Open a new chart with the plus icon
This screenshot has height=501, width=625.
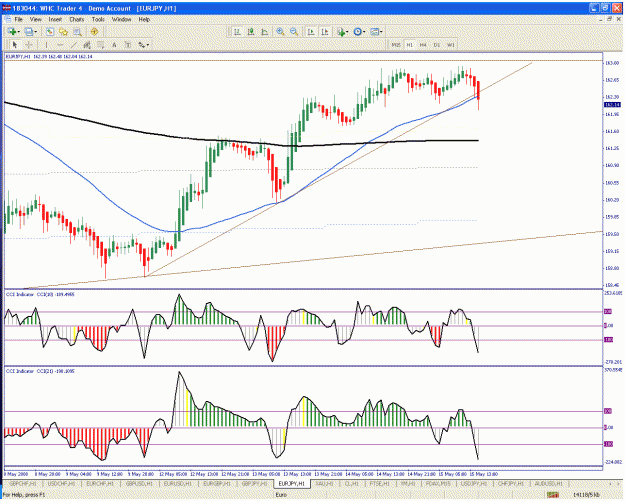coord(12,31)
